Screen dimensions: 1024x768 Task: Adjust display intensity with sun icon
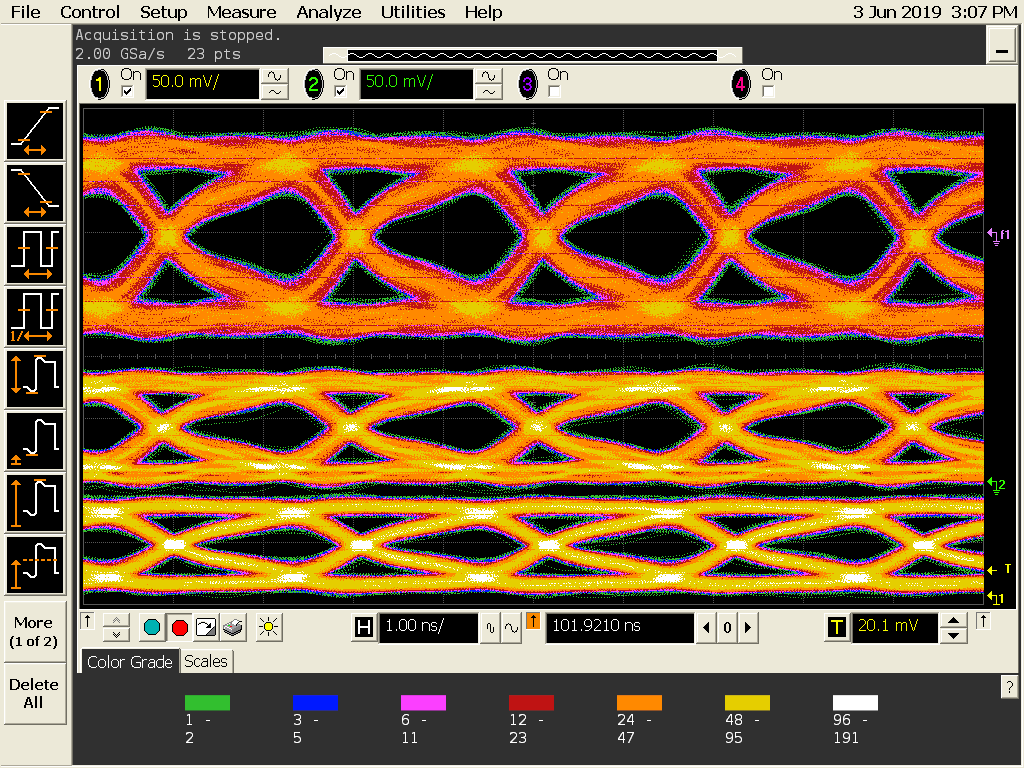[268, 628]
